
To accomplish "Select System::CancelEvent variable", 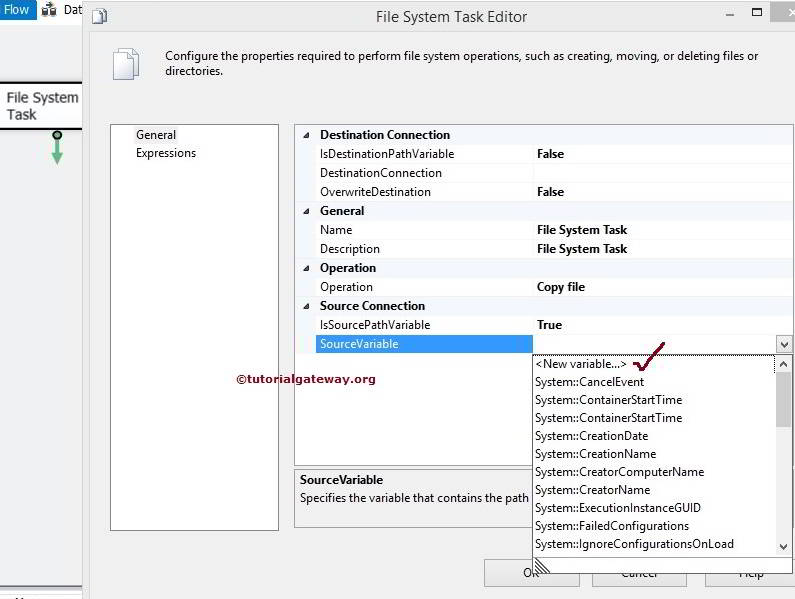I will (589, 382).
